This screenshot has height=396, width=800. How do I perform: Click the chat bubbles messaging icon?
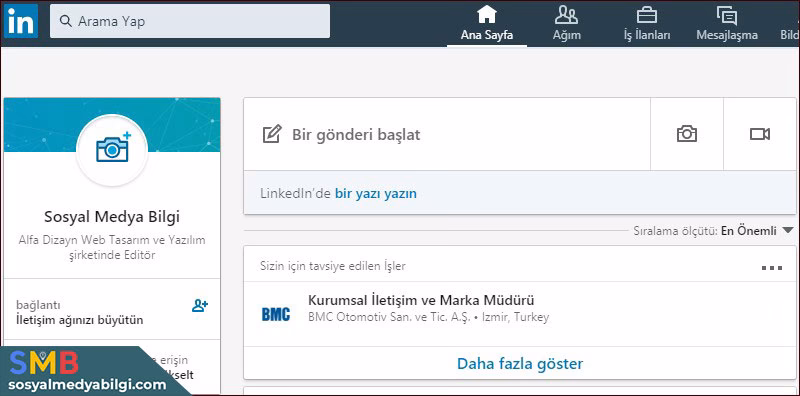(727, 16)
